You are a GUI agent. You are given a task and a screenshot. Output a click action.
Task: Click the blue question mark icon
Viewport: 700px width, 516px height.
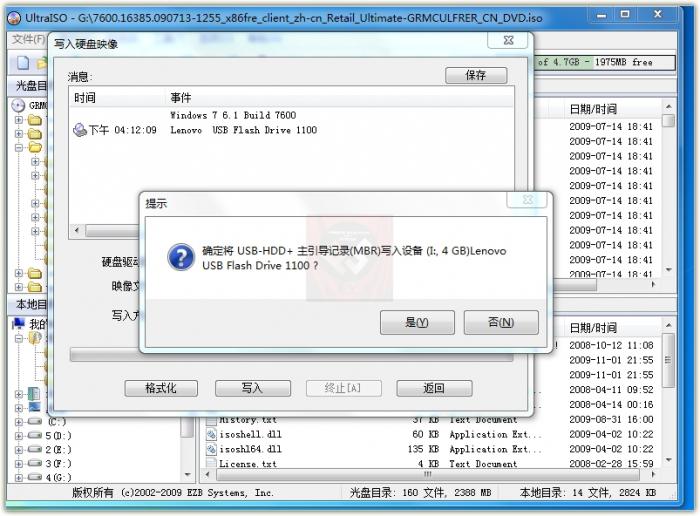point(181,257)
